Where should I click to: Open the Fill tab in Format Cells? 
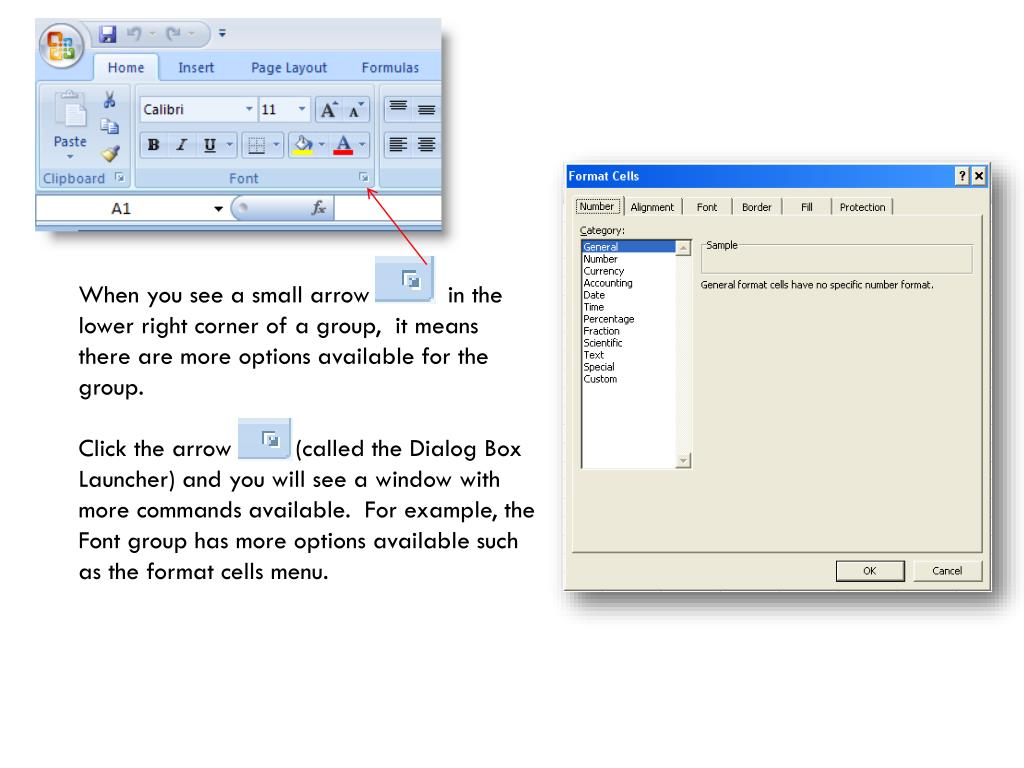(807, 207)
